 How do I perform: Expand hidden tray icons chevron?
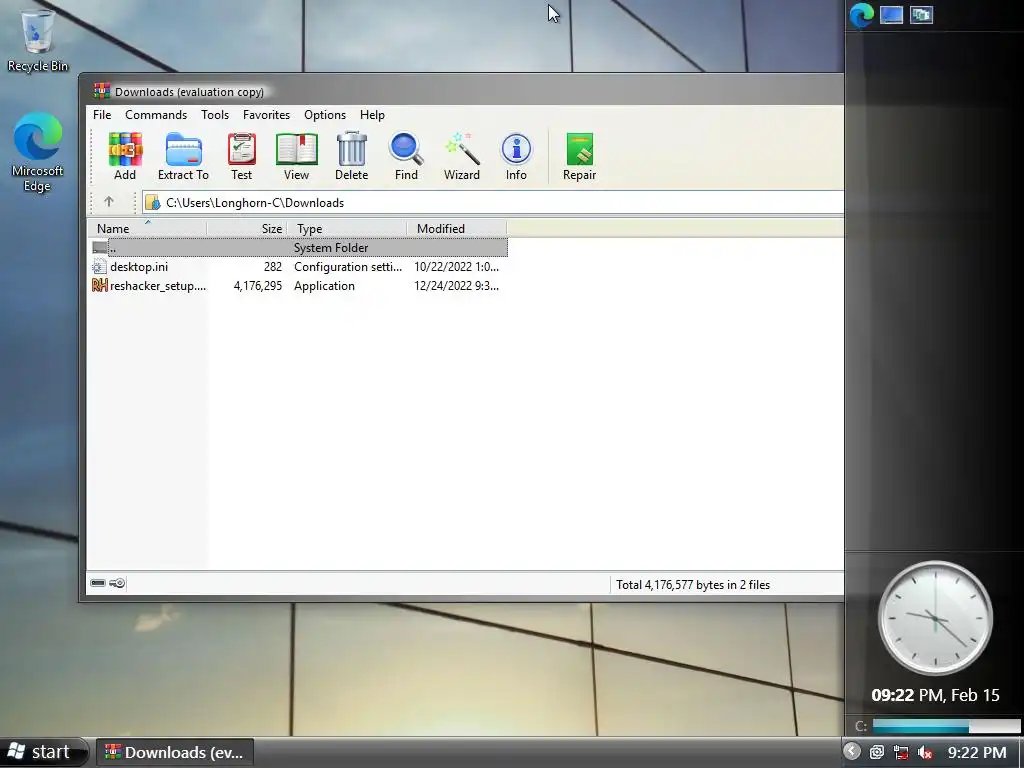pos(852,752)
